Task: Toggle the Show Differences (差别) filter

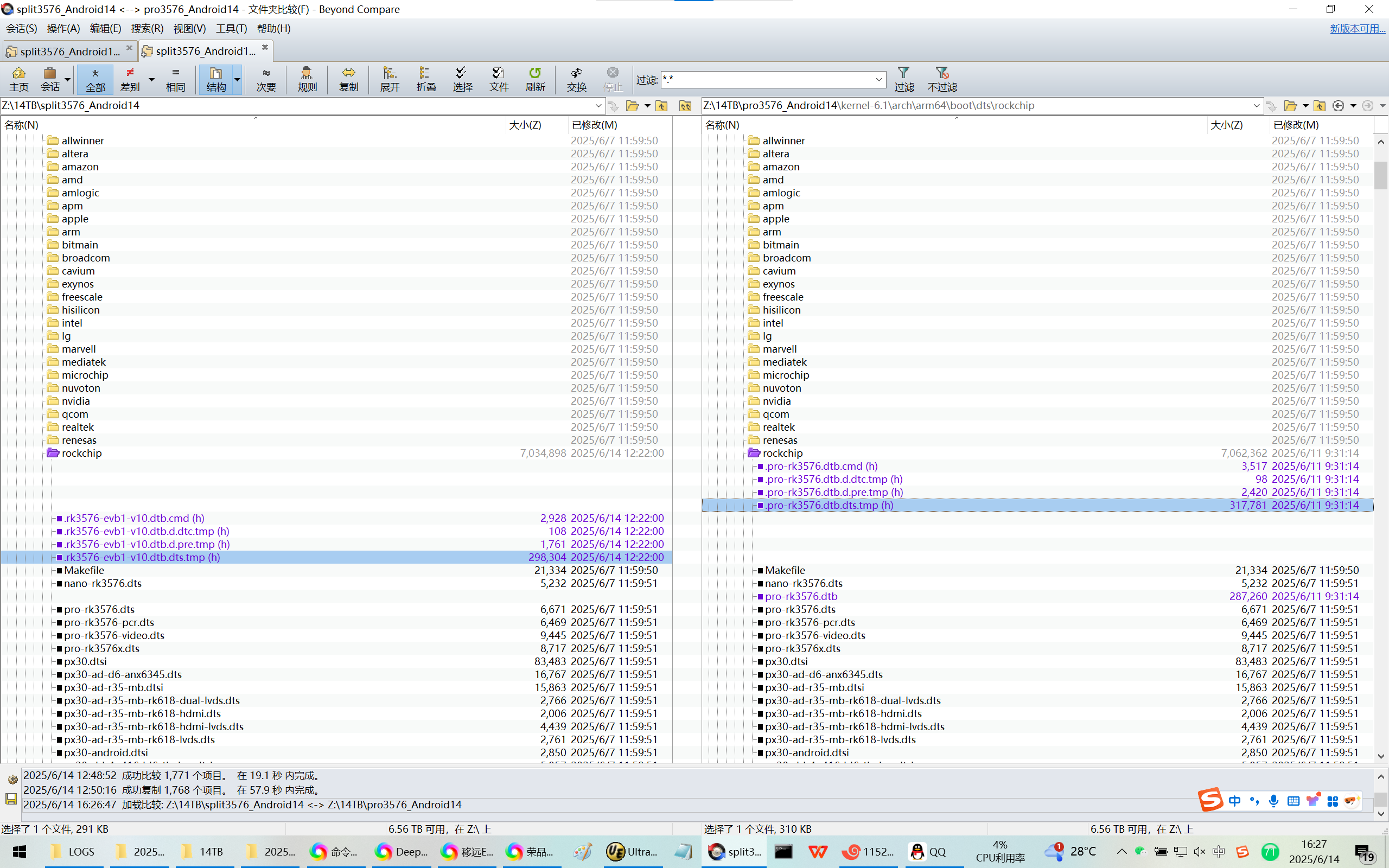Action: pyautogui.click(x=130, y=79)
